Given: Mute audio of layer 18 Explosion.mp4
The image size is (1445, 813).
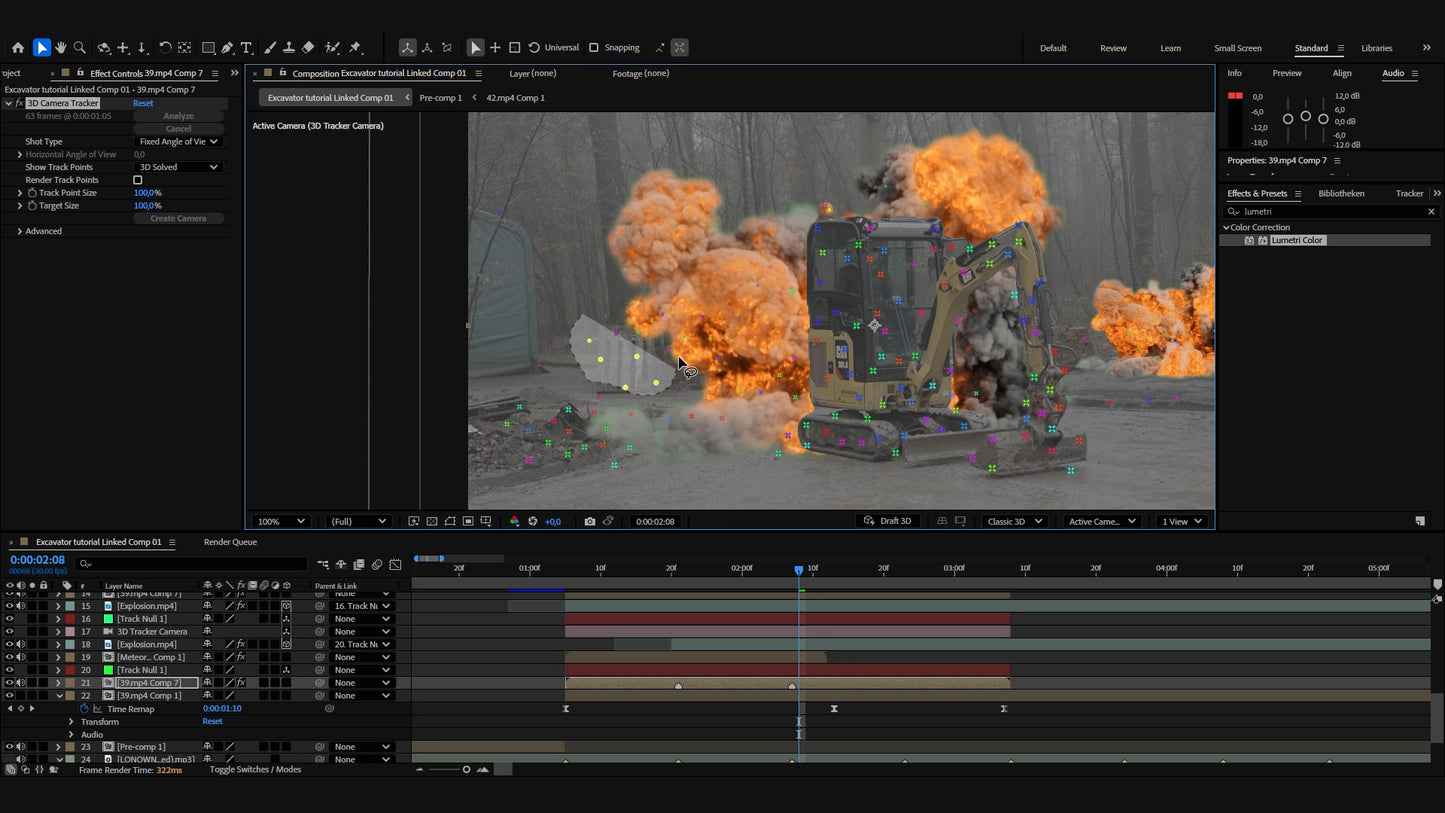Looking at the screenshot, I should pos(20,645).
